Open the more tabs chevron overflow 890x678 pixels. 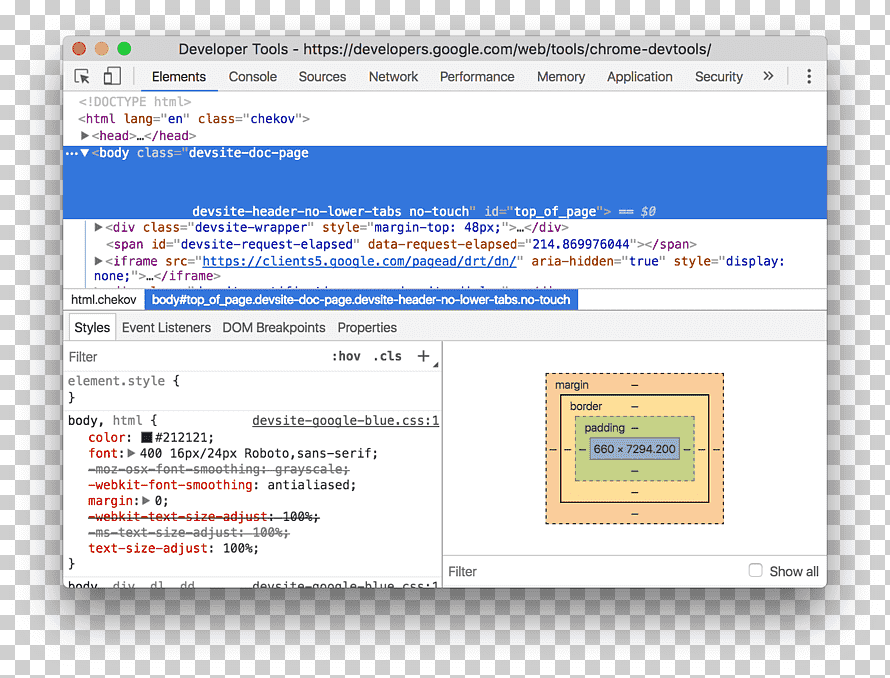tap(768, 76)
